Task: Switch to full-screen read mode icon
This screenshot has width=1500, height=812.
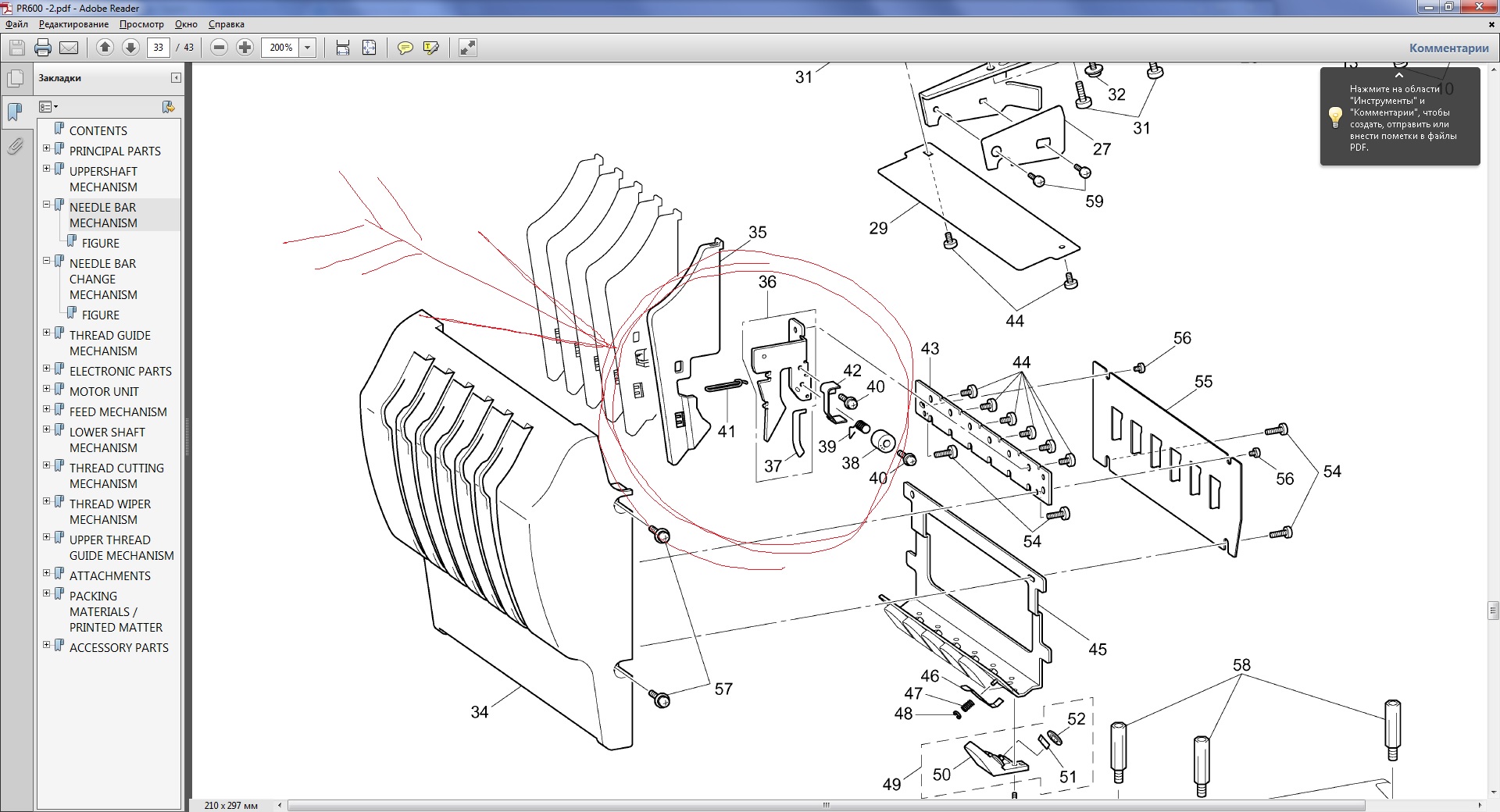Action: [467, 48]
